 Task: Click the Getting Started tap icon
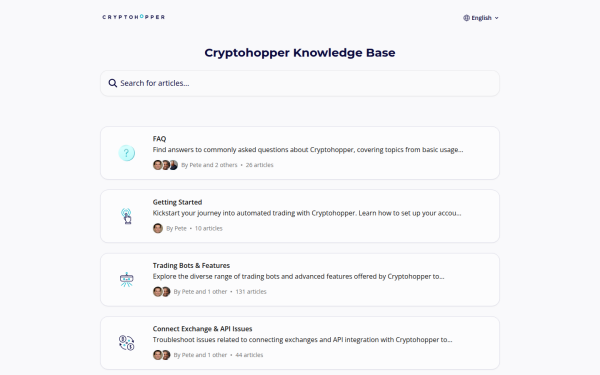click(x=127, y=216)
